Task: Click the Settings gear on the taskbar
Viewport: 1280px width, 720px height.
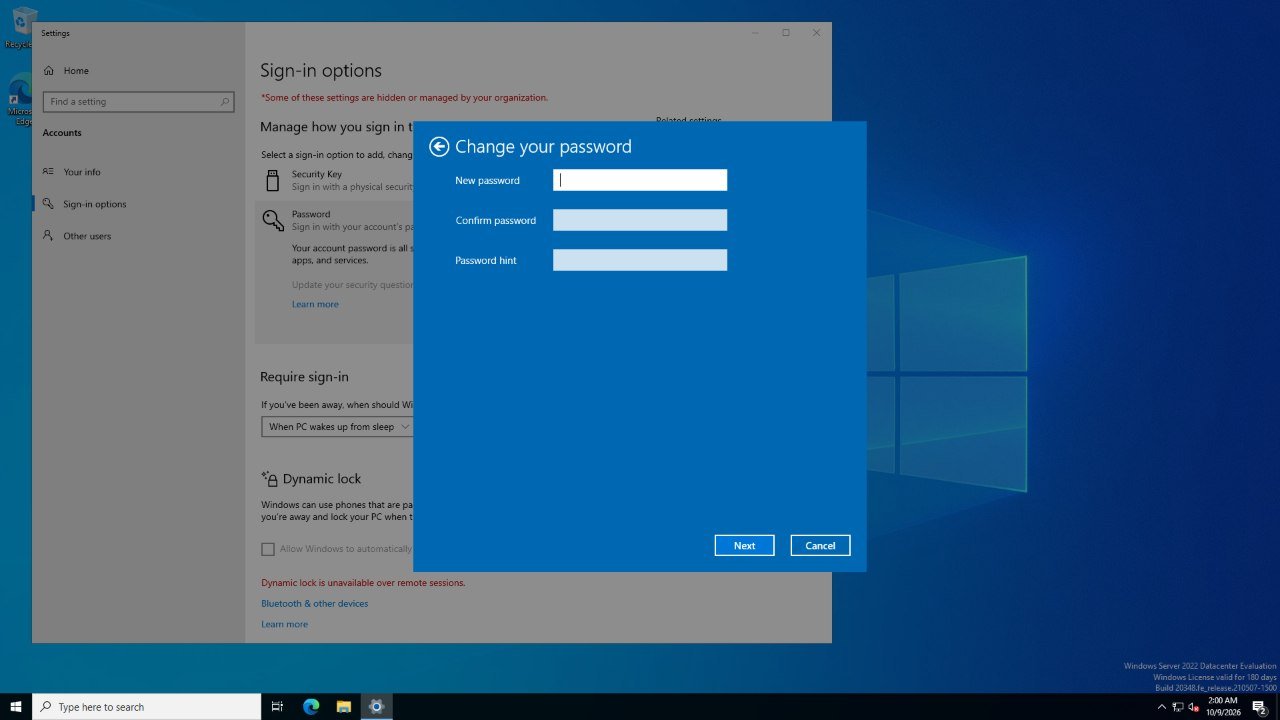Action: pos(376,707)
